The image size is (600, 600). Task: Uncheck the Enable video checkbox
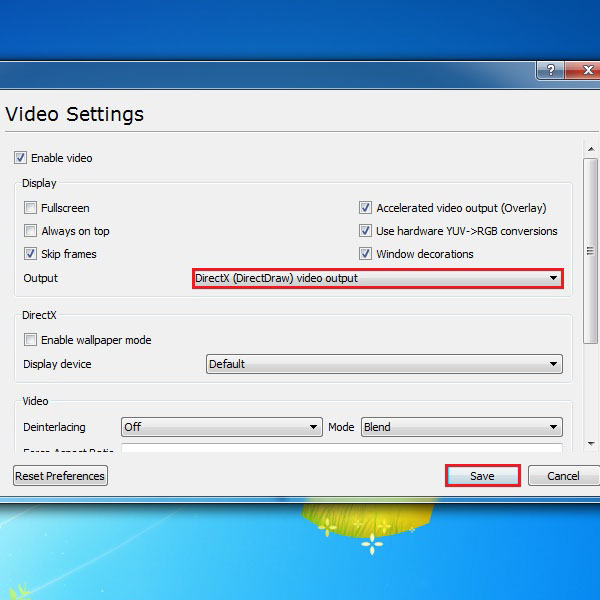20,158
